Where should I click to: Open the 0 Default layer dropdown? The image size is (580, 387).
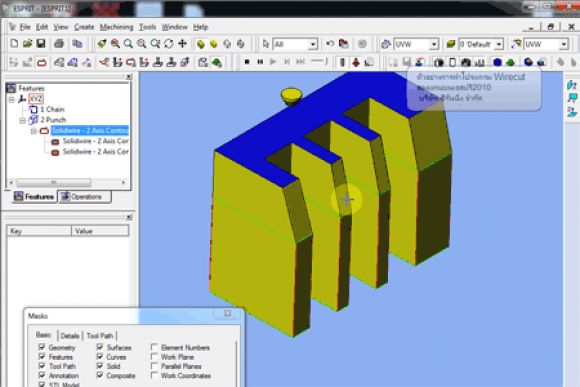499,44
